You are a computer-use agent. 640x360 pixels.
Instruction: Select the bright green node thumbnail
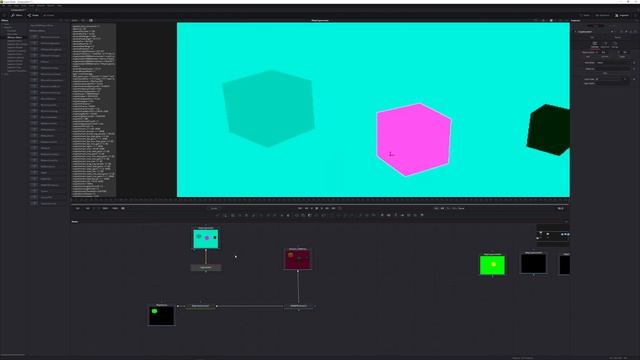click(x=492, y=265)
